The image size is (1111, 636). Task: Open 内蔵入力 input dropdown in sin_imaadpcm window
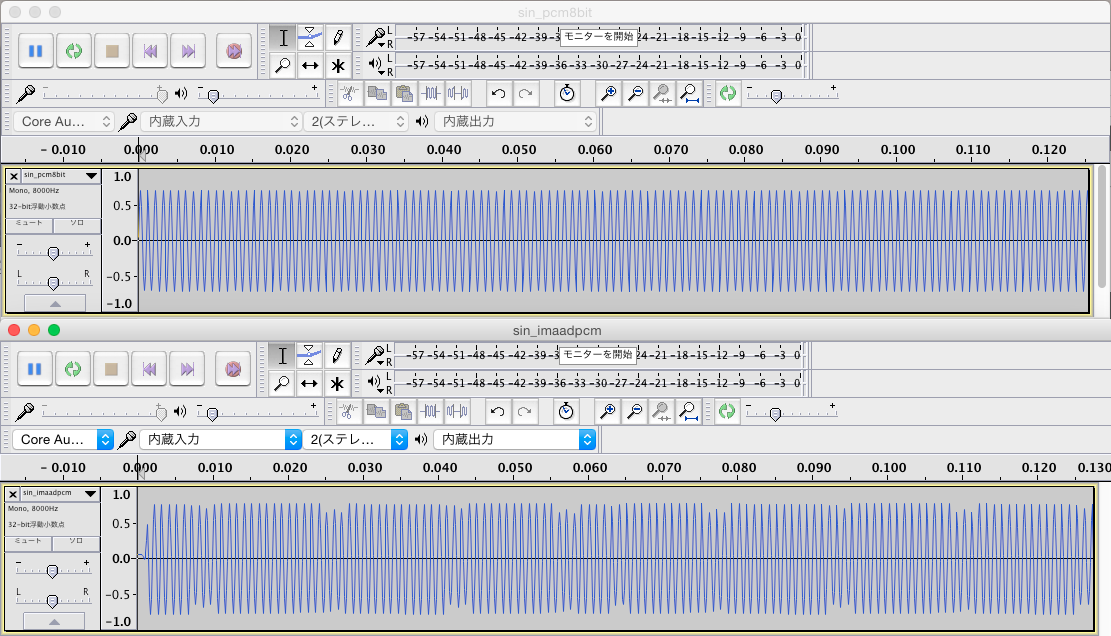221,440
